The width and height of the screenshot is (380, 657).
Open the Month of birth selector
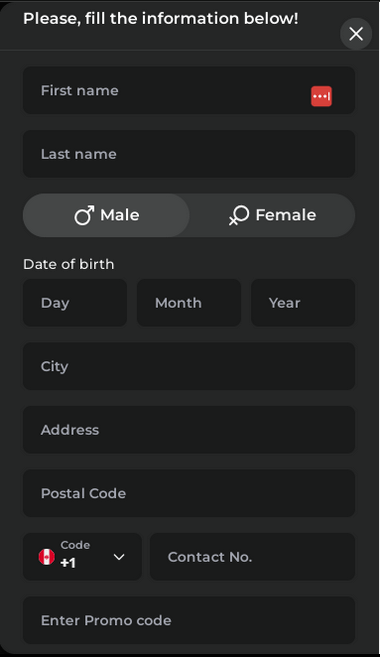[189, 303]
